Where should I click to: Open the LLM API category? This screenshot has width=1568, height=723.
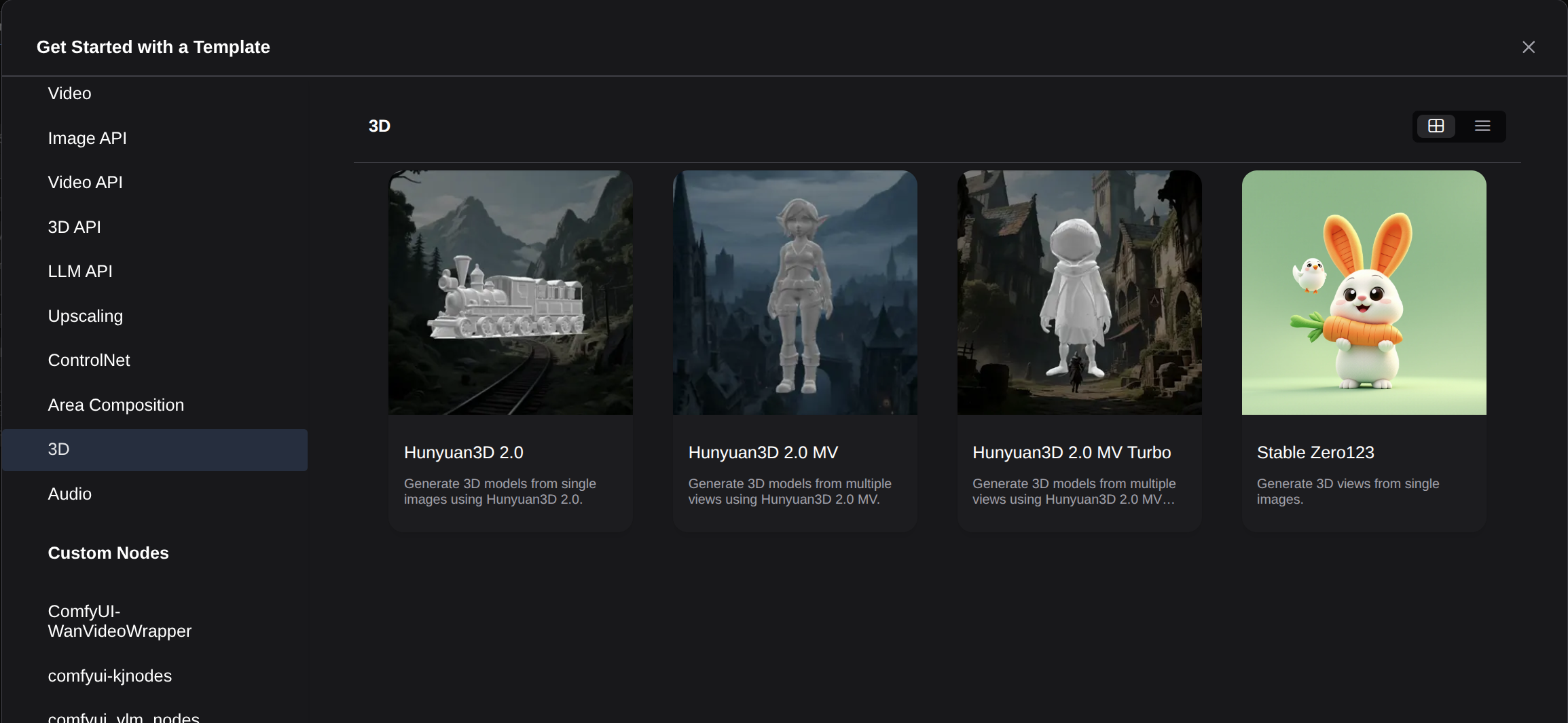tap(155, 272)
